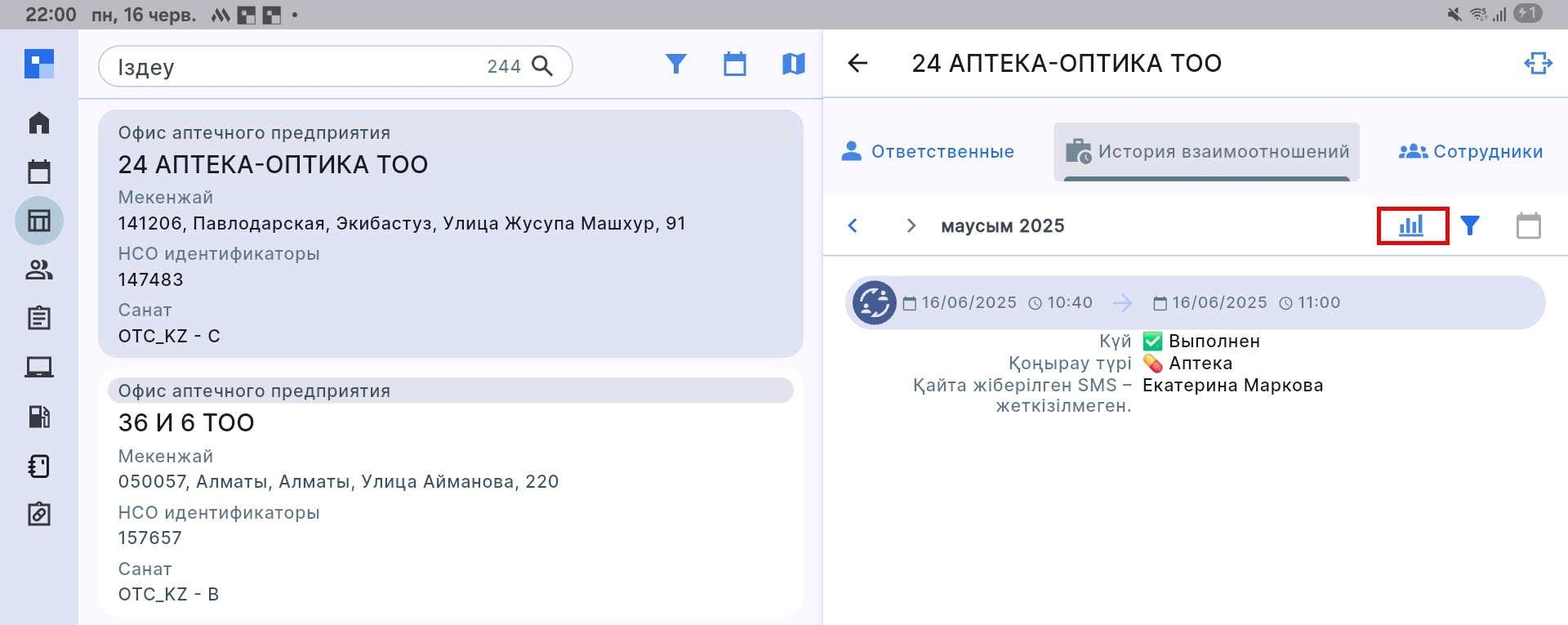Open calendar picker in history panel
Image resolution: width=1568 pixels, height=625 pixels.
1528,225
